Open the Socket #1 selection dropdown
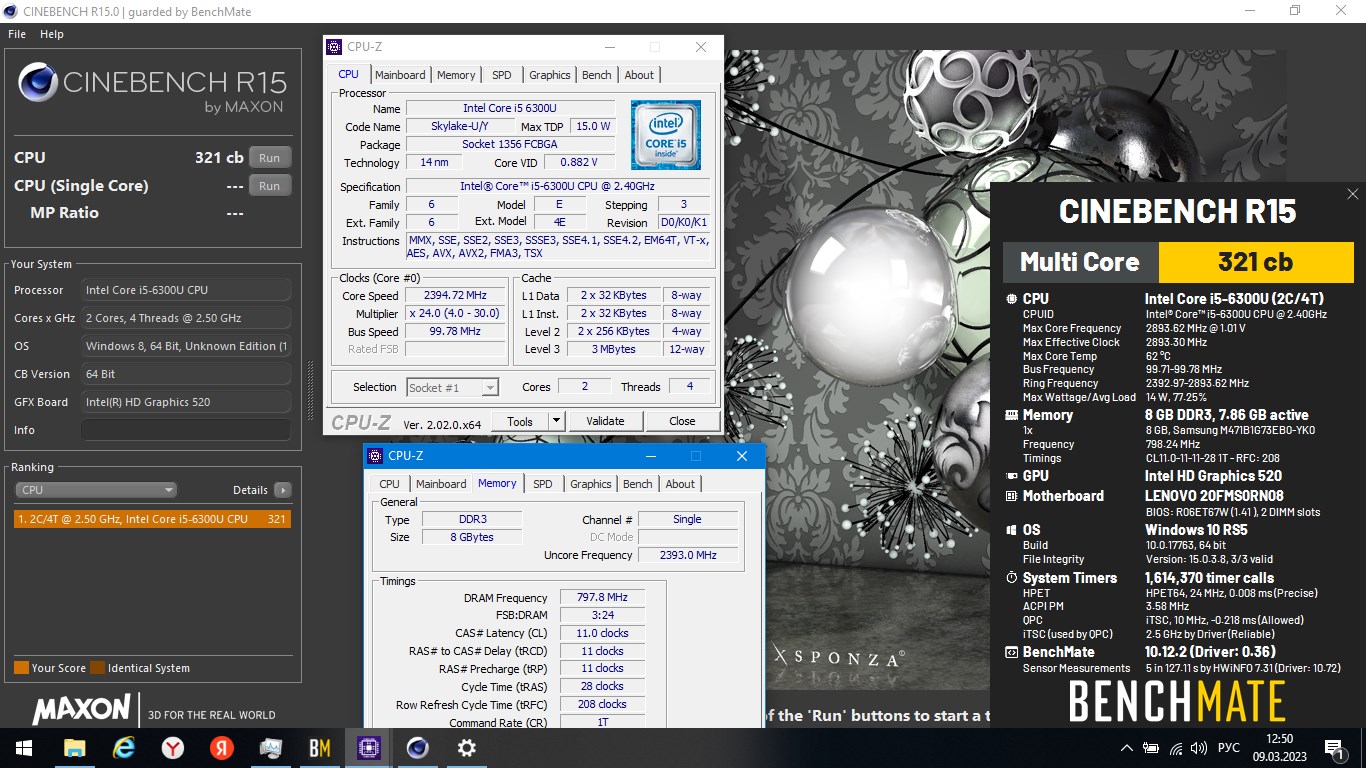 [452, 387]
